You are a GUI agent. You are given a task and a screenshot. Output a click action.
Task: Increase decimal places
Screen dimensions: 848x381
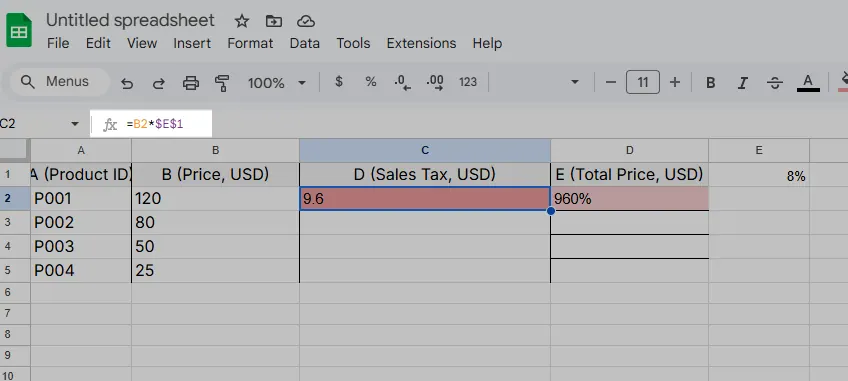[x=435, y=82]
